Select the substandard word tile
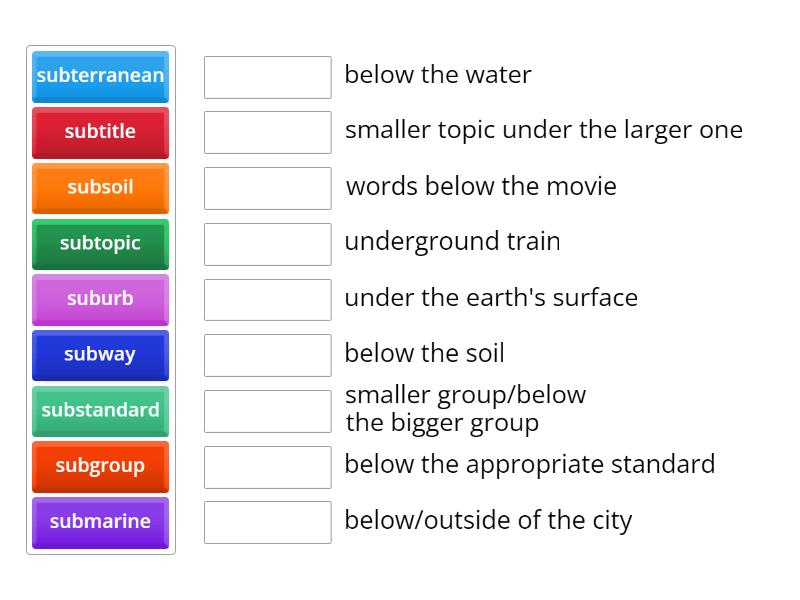The height and width of the screenshot is (600, 800). (x=100, y=411)
